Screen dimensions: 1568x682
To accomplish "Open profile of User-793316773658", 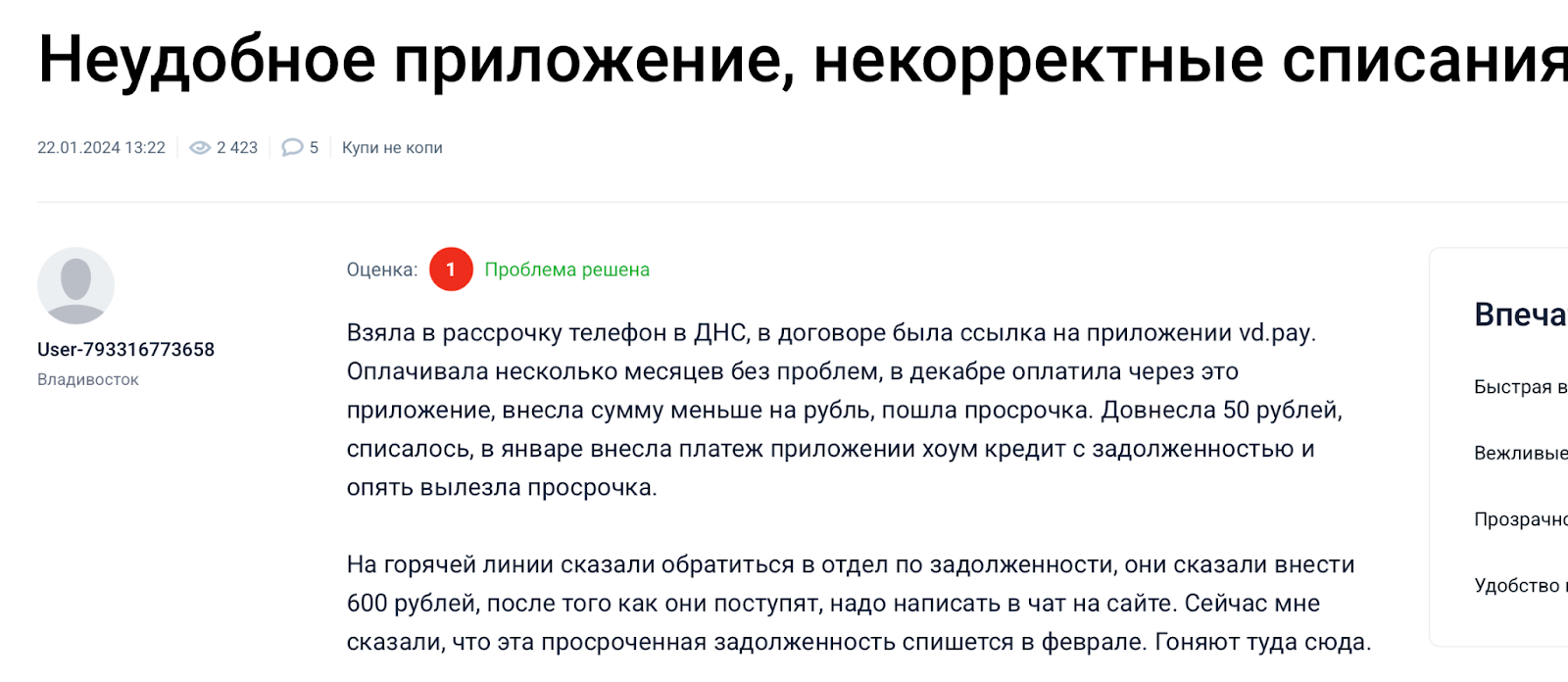I will click(x=125, y=348).
